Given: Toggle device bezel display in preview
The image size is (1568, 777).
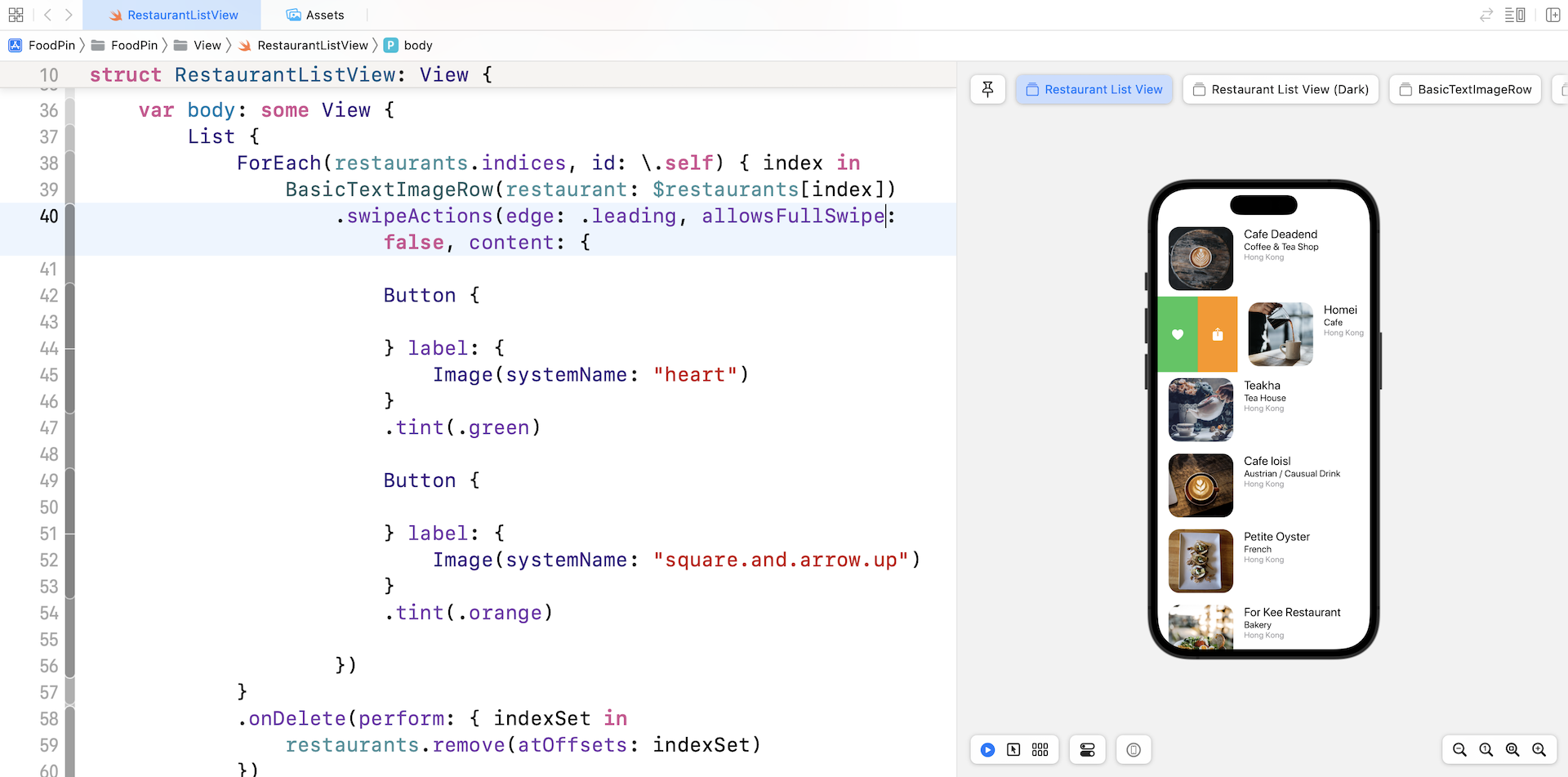Looking at the screenshot, I should pyautogui.click(x=1134, y=749).
